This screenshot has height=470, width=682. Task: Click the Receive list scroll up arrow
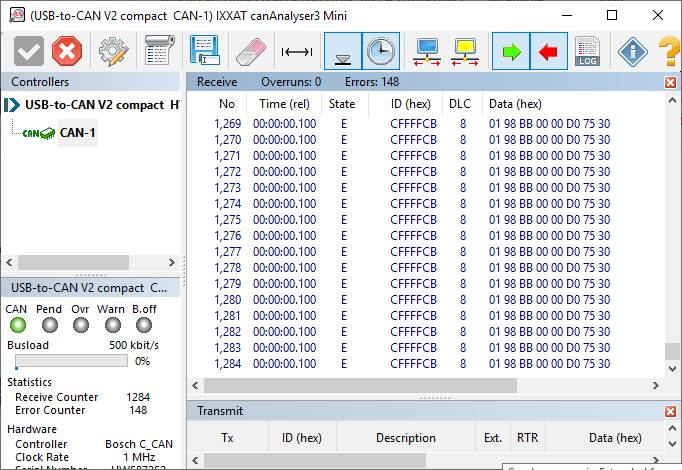coord(672,101)
